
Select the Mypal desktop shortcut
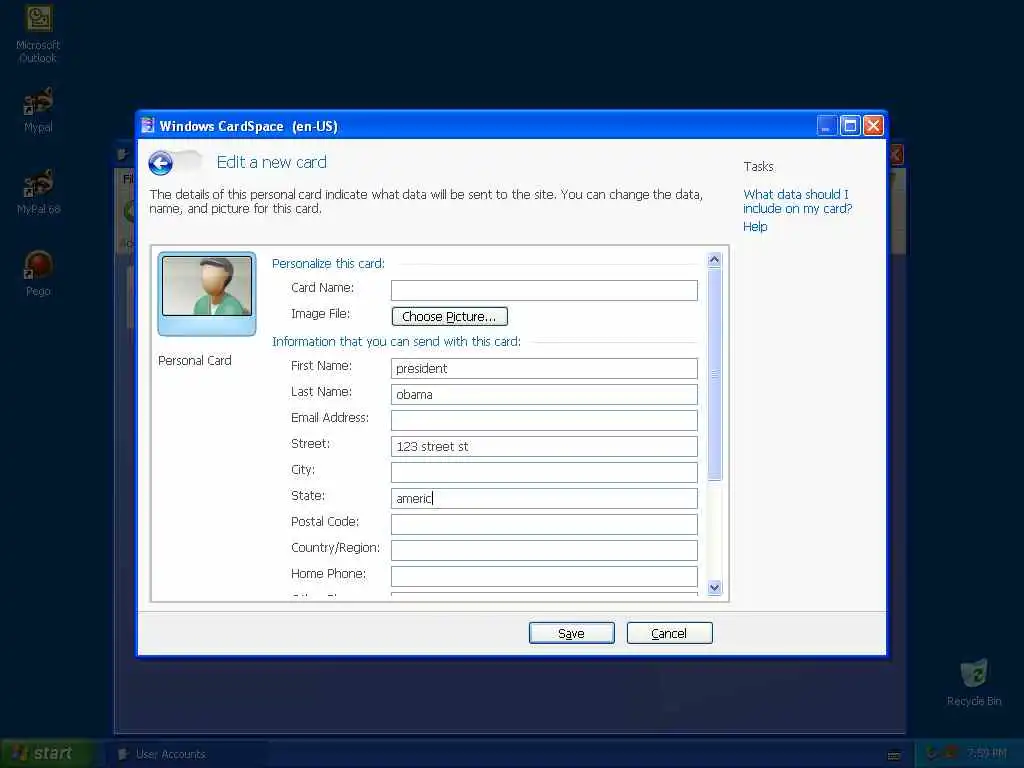39,110
